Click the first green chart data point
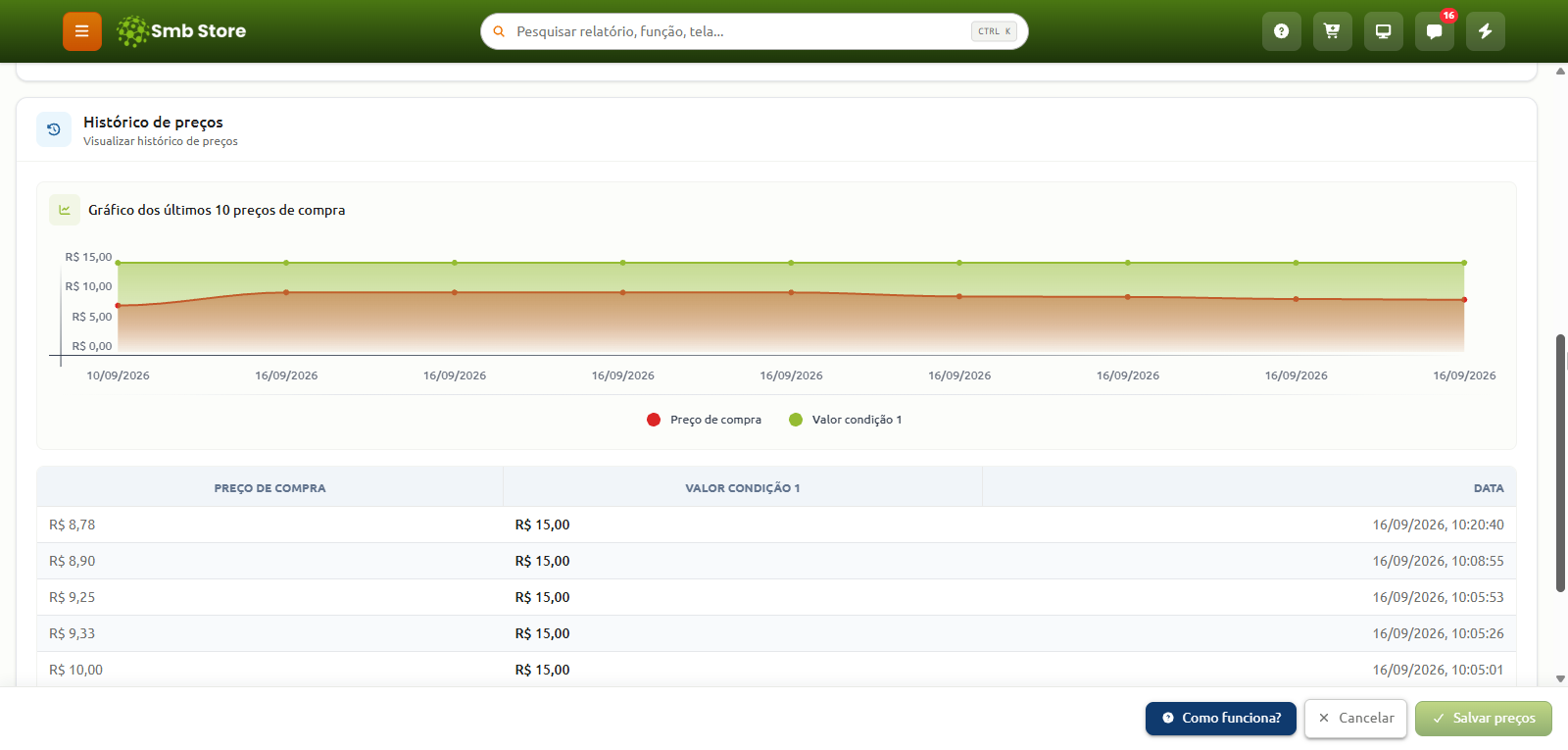 [118, 263]
